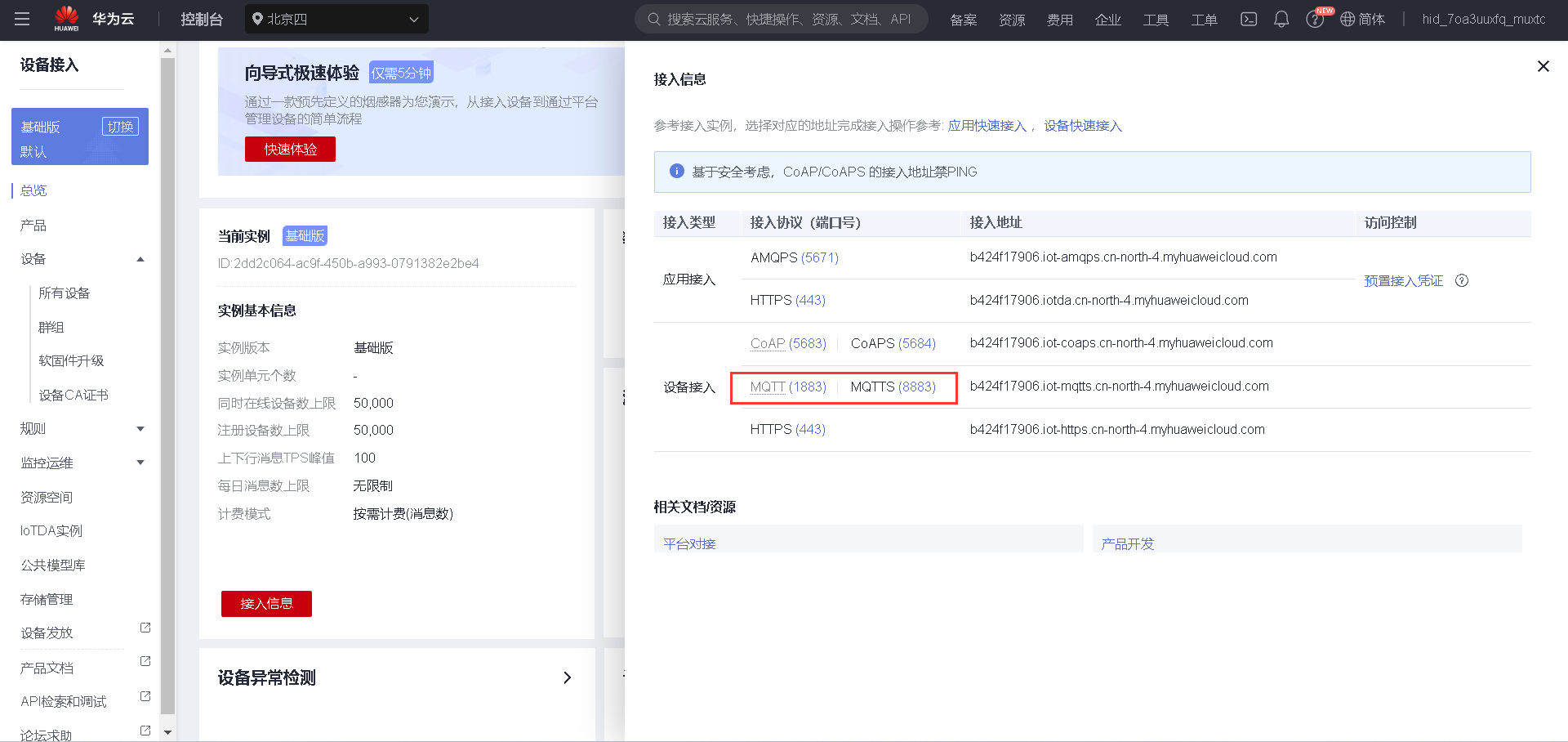The image size is (1568, 742).
Task: Click the CoAP (5683) protocol entry
Action: click(788, 343)
